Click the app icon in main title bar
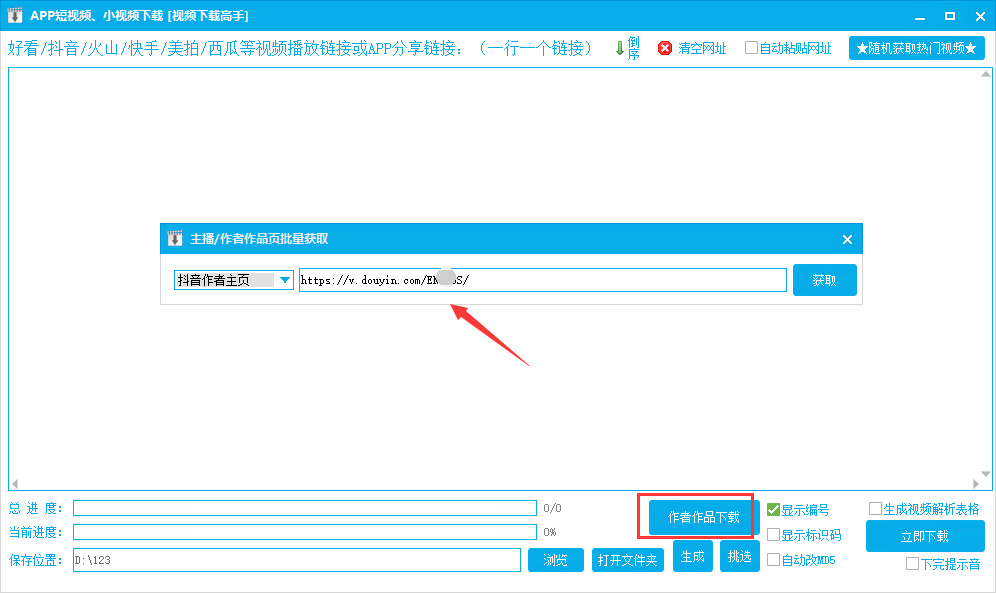The height and width of the screenshot is (593, 996). (x=15, y=15)
